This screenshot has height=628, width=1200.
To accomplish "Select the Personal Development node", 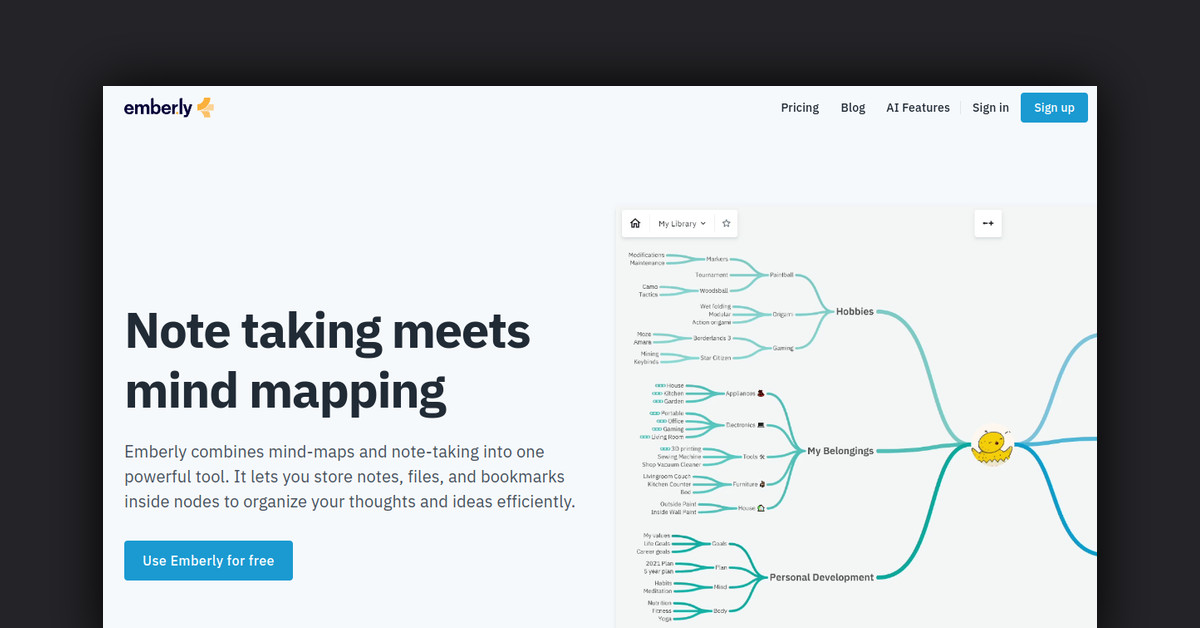I will coord(821,577).
